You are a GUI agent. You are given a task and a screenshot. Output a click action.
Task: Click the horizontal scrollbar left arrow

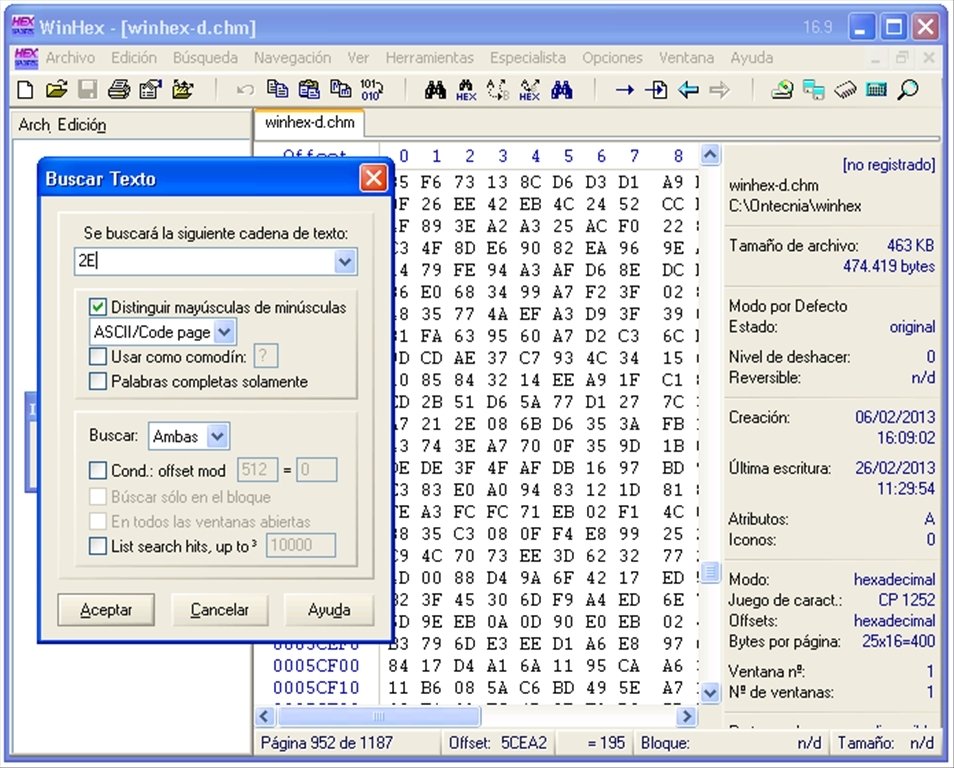(265, 716)
